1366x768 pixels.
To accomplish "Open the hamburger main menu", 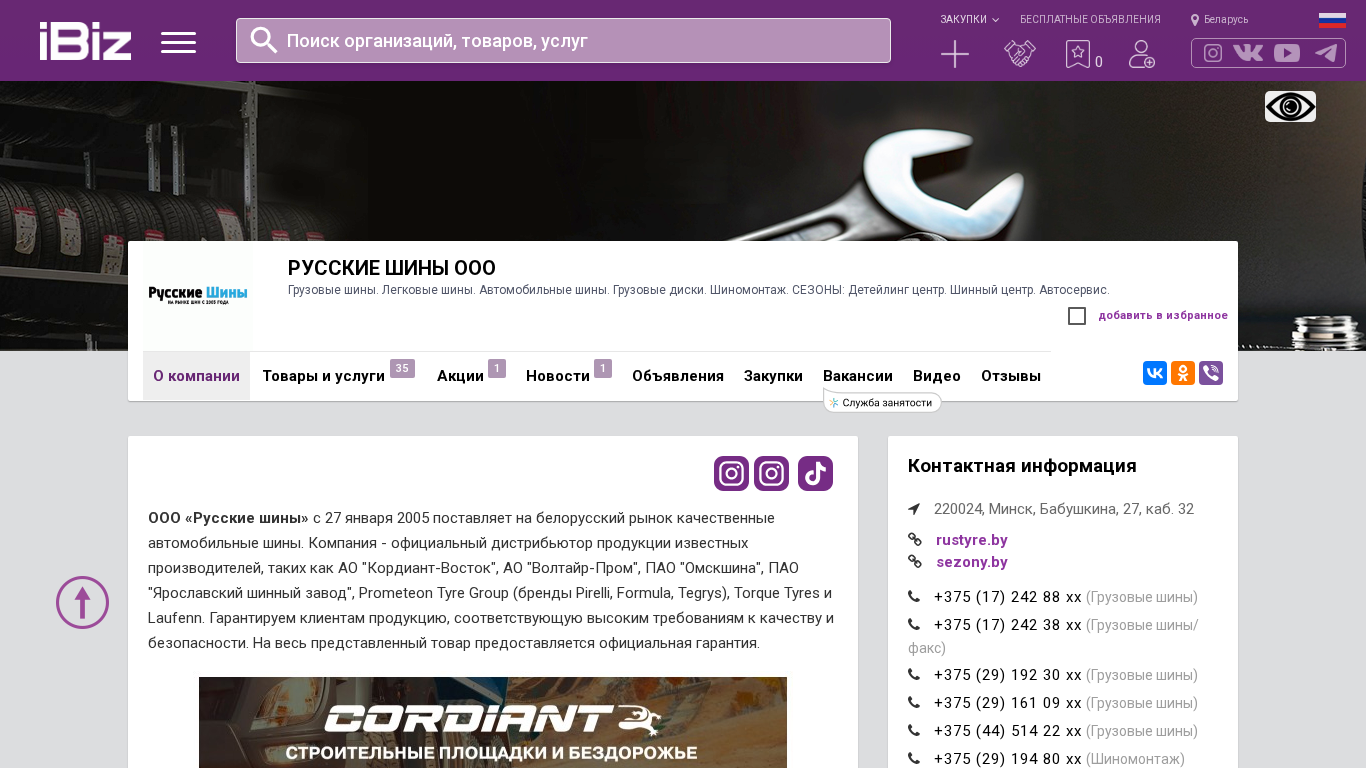I will (178, 42).
